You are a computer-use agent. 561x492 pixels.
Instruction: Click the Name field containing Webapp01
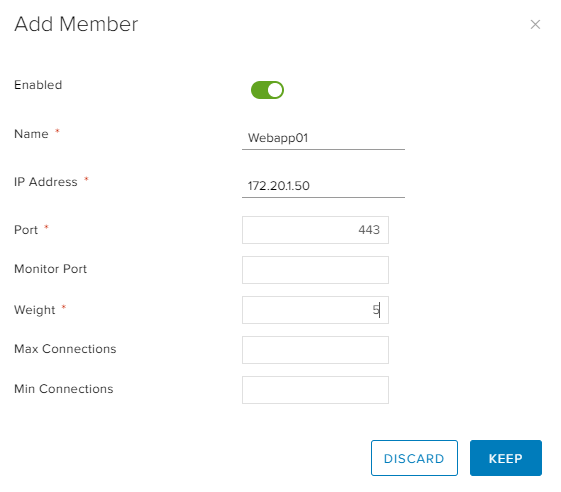click(323, 138)
